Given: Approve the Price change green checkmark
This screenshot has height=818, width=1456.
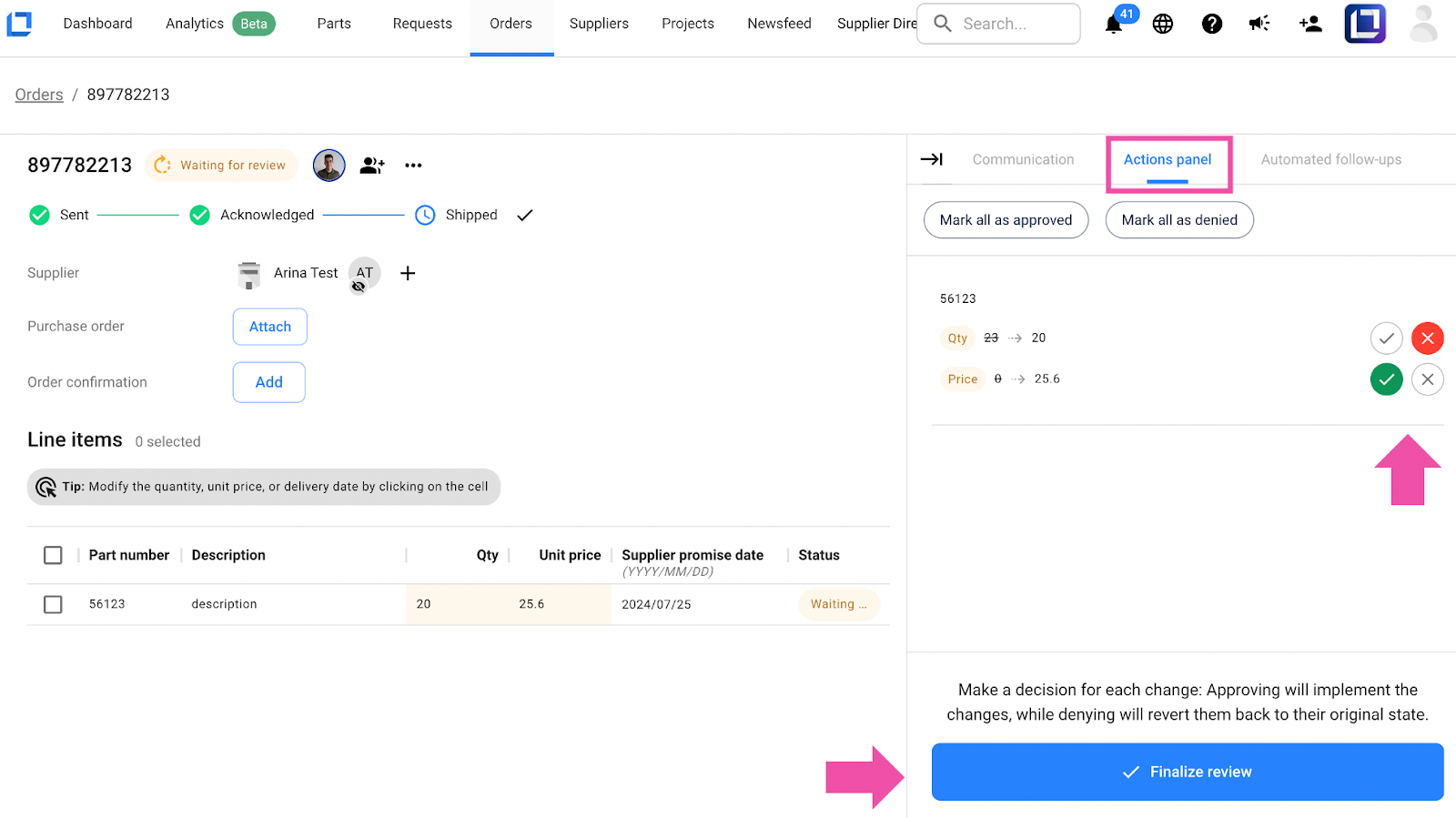Looking at the screenshot, I should point(1386,379).
